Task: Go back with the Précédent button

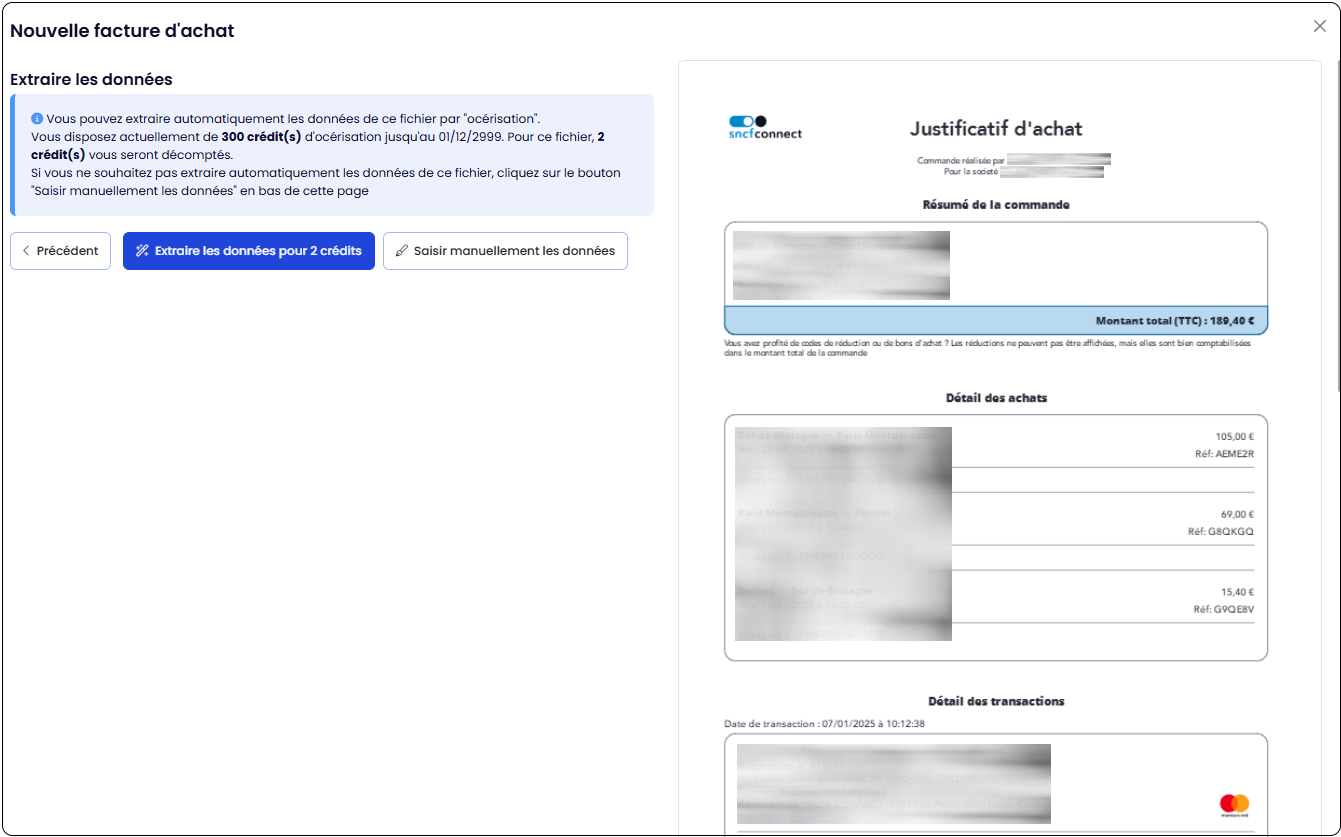Action: [x=60, y=251]
